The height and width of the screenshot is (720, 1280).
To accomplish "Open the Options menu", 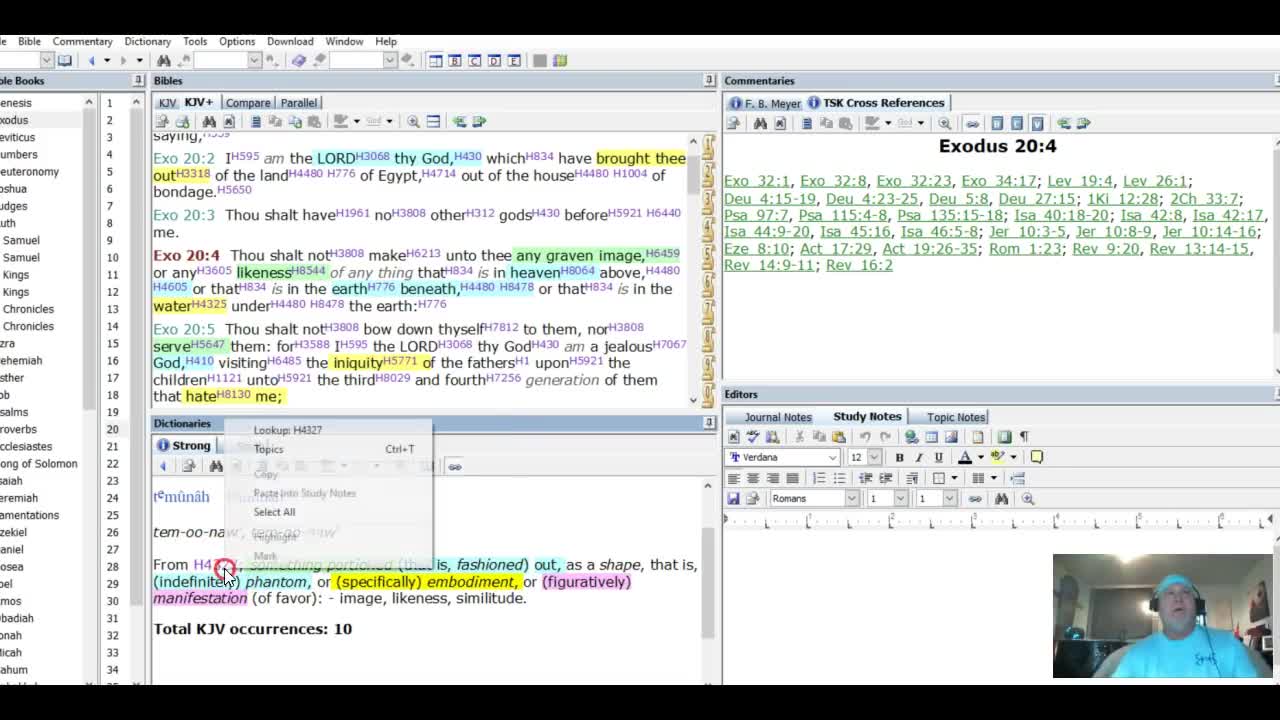I will tap(237, 41).
